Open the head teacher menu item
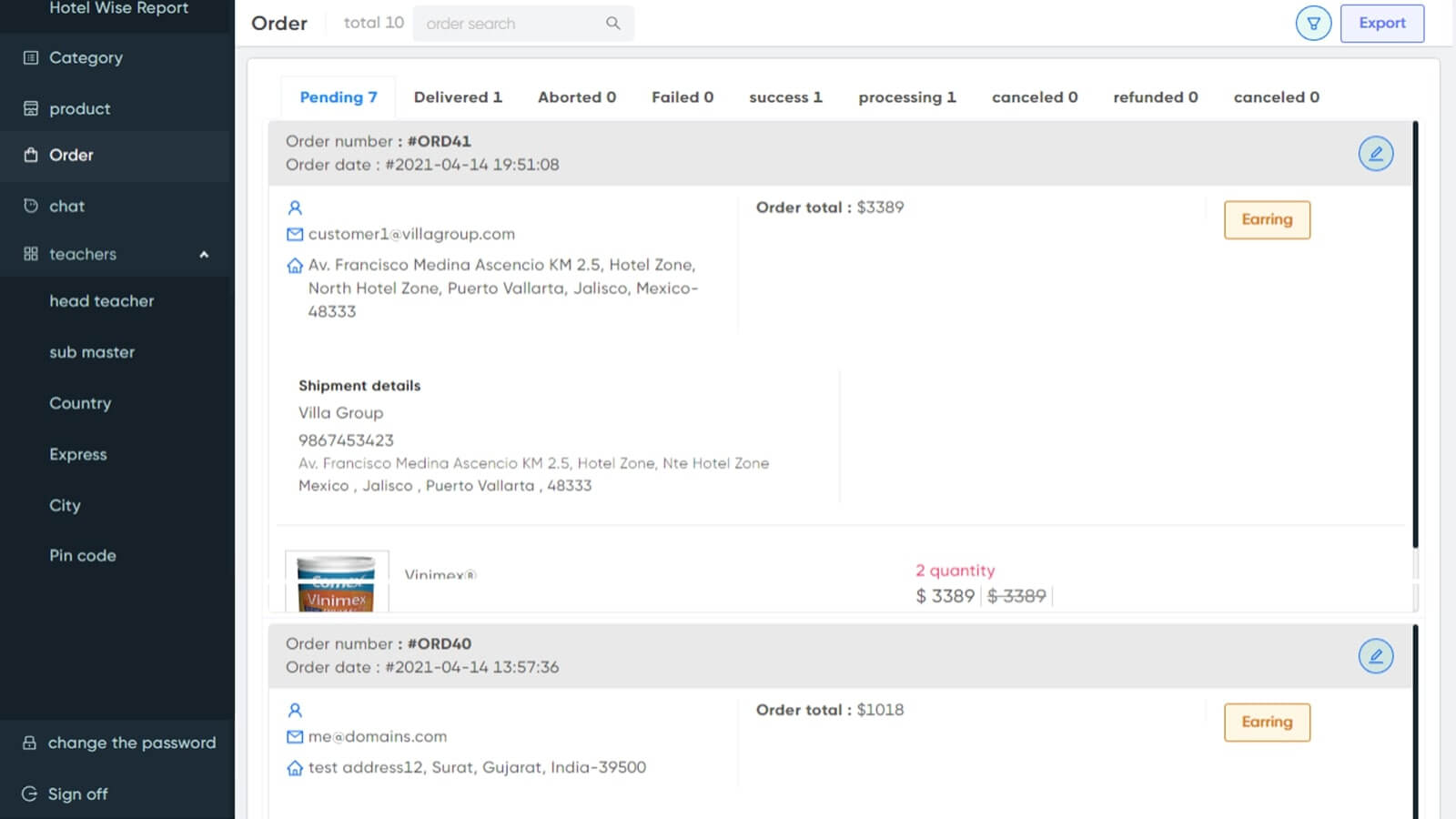 pos(102,301)
